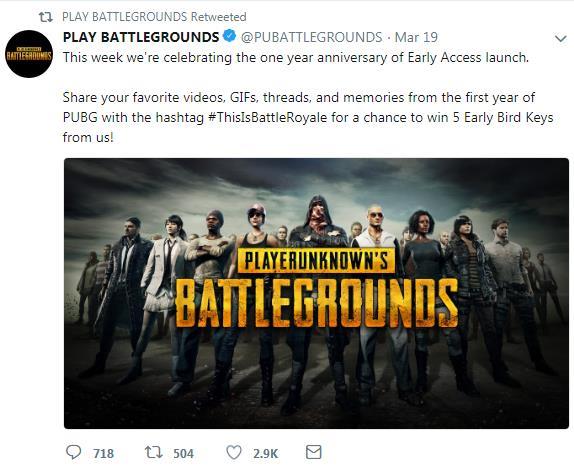Open the PLAY BATTLEGROUNDS profile avatar
The image size is (574, 470).
coord(29,54)
